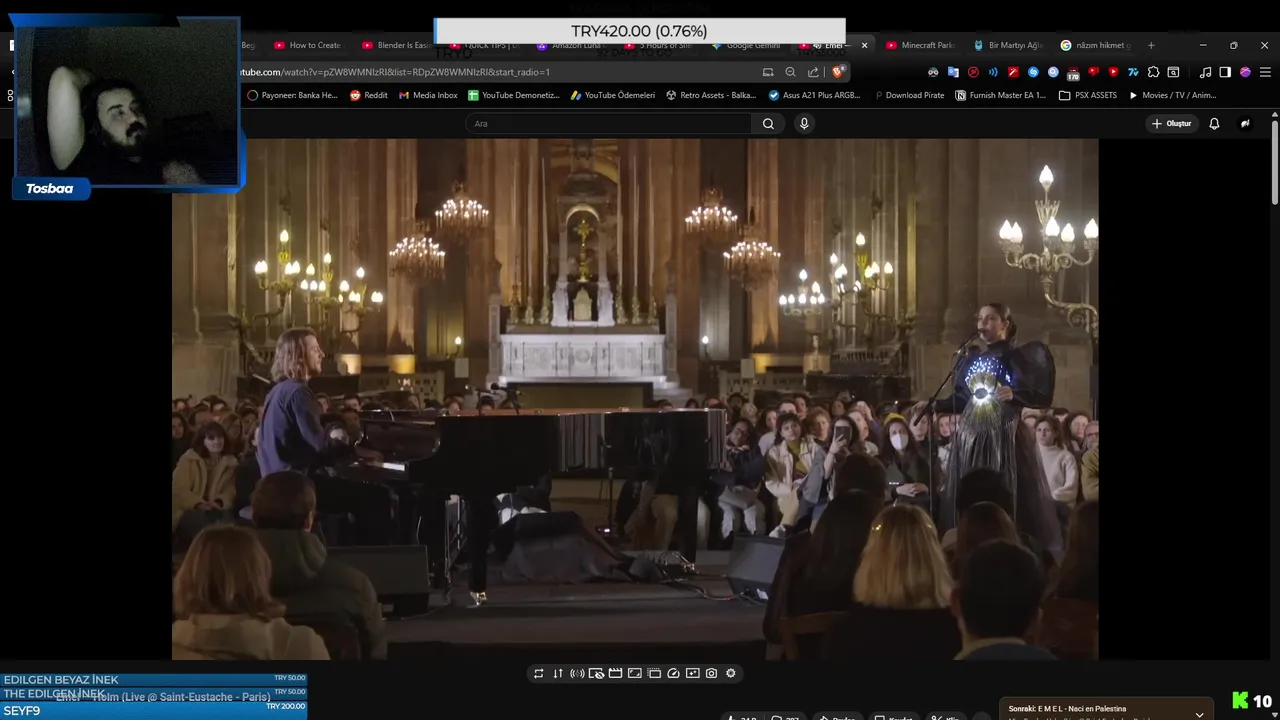The width and height of the screenshot is (1280, 720).
Task: Click the TRY420.00 donation goal bar
Action: pyautogui.click(x=639, y=31)
